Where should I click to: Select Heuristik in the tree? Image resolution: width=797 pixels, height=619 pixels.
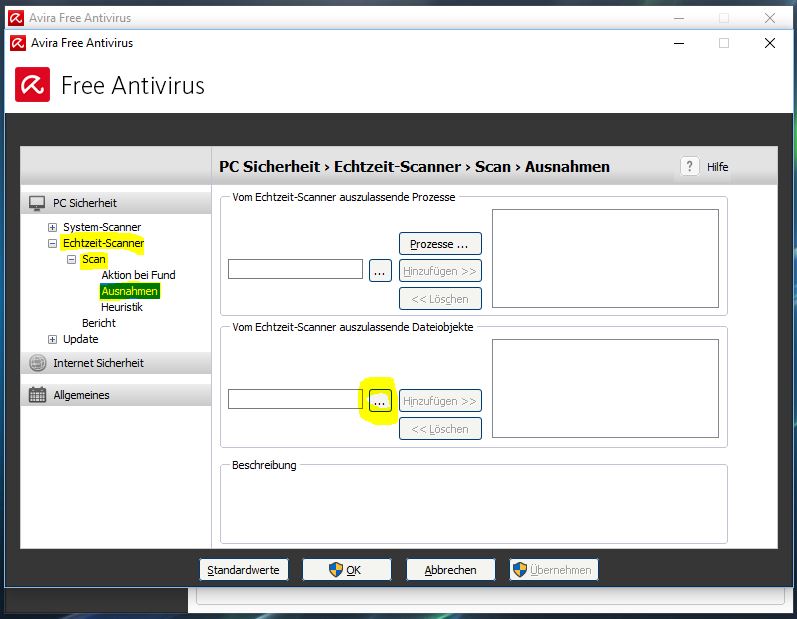point(121,307)
